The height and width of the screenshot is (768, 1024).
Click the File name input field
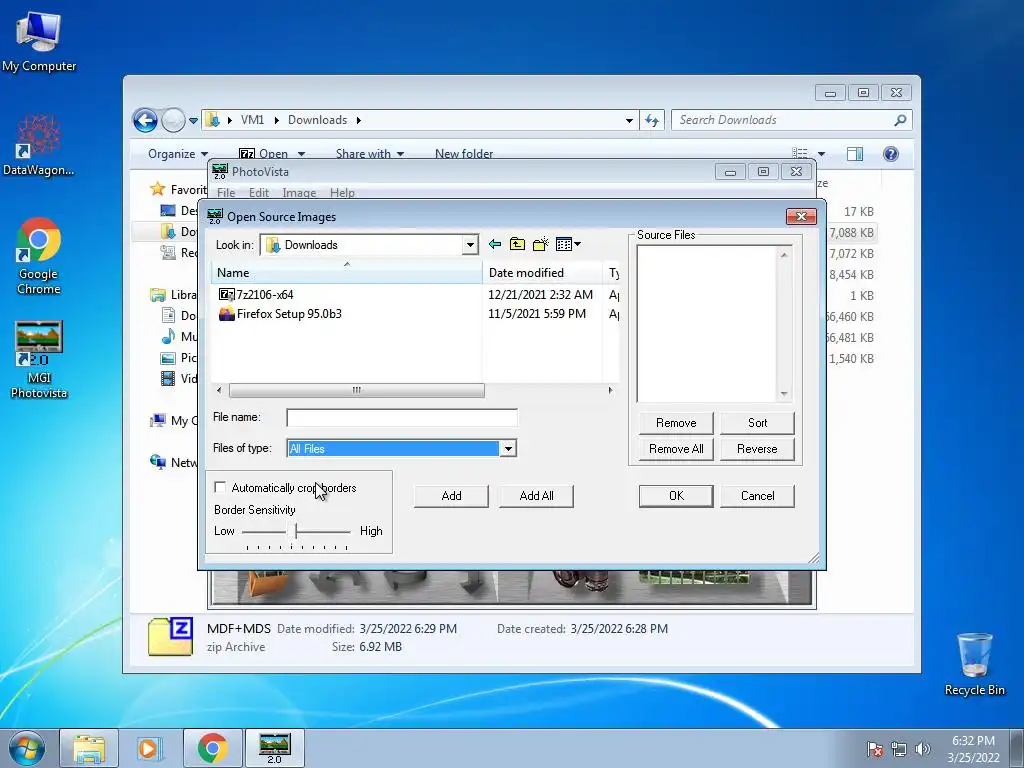pos(402,417)
